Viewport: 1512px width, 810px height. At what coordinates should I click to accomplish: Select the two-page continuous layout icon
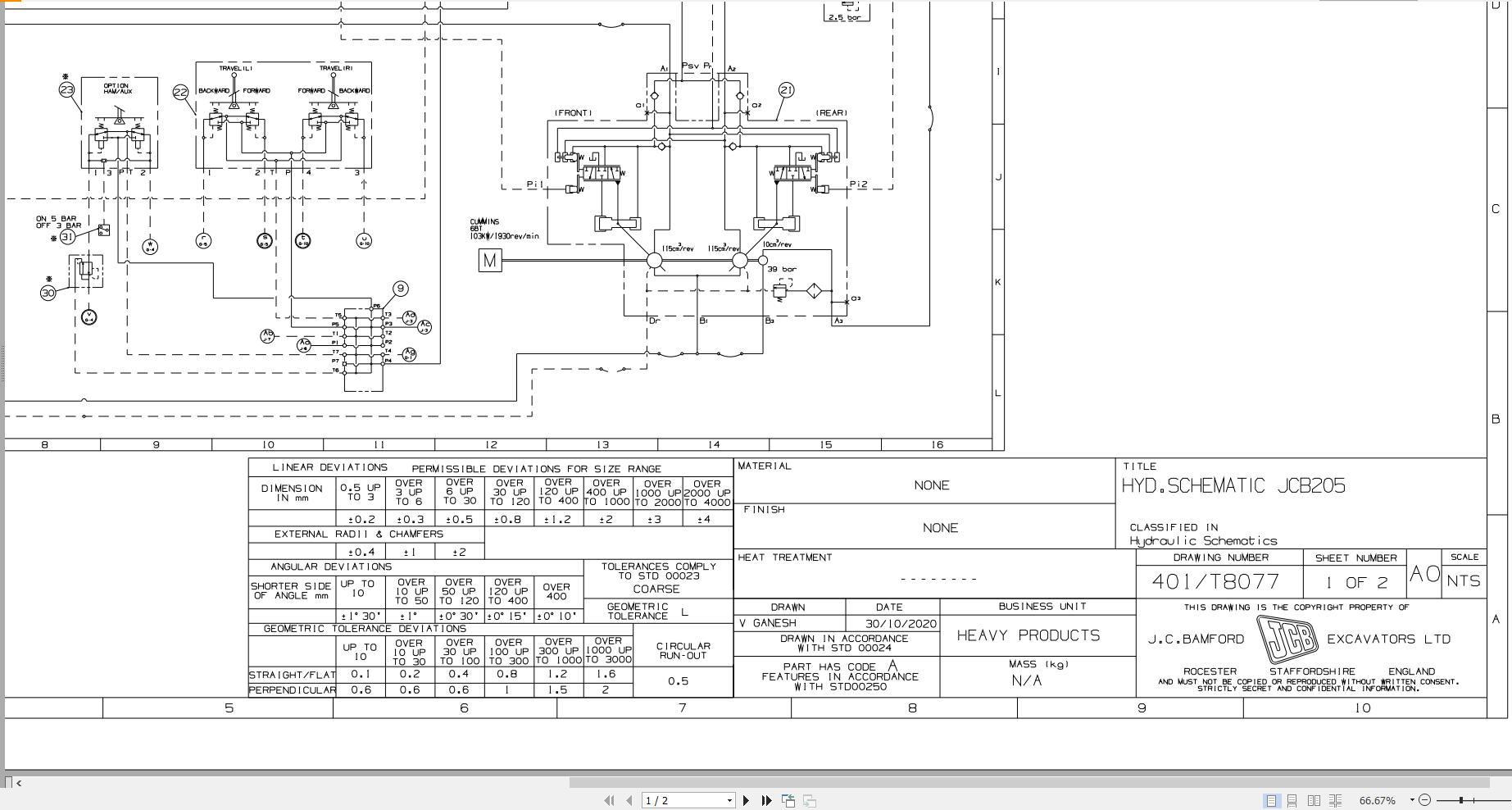1336,799
